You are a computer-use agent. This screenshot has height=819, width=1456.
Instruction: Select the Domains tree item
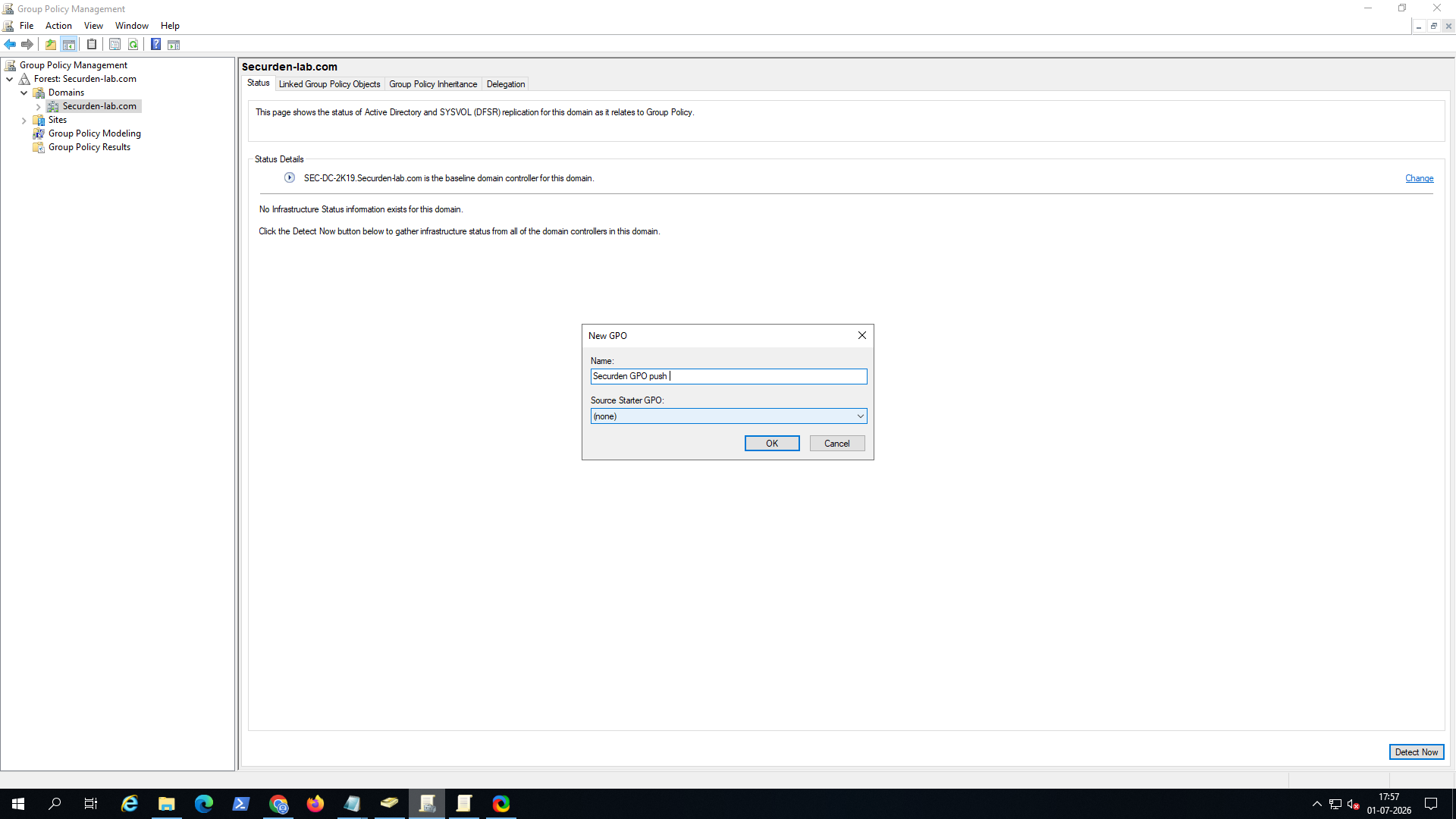[x=66, y=93]
